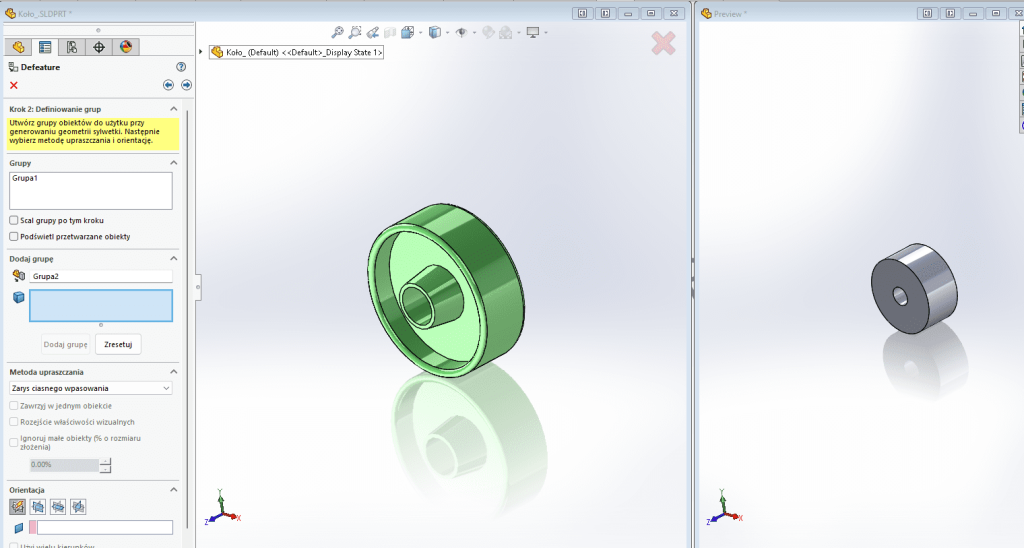Toggle 'Podświetl przetwarzane obiekty' checkbox
This screenshot has width=1024, height=548.
click(x=14, y=236)
